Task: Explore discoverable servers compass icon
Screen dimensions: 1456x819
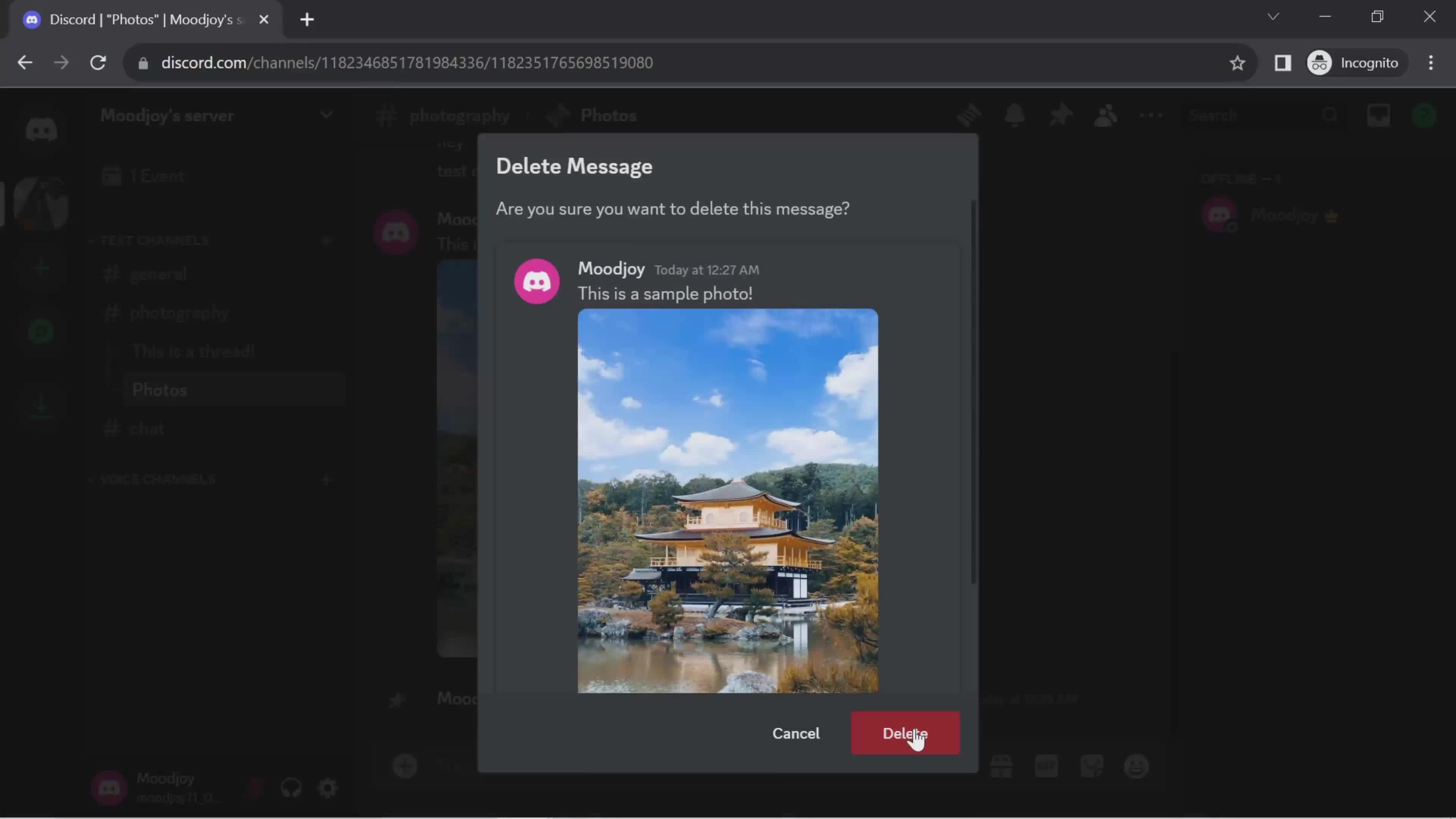Action: click(41, 332)
